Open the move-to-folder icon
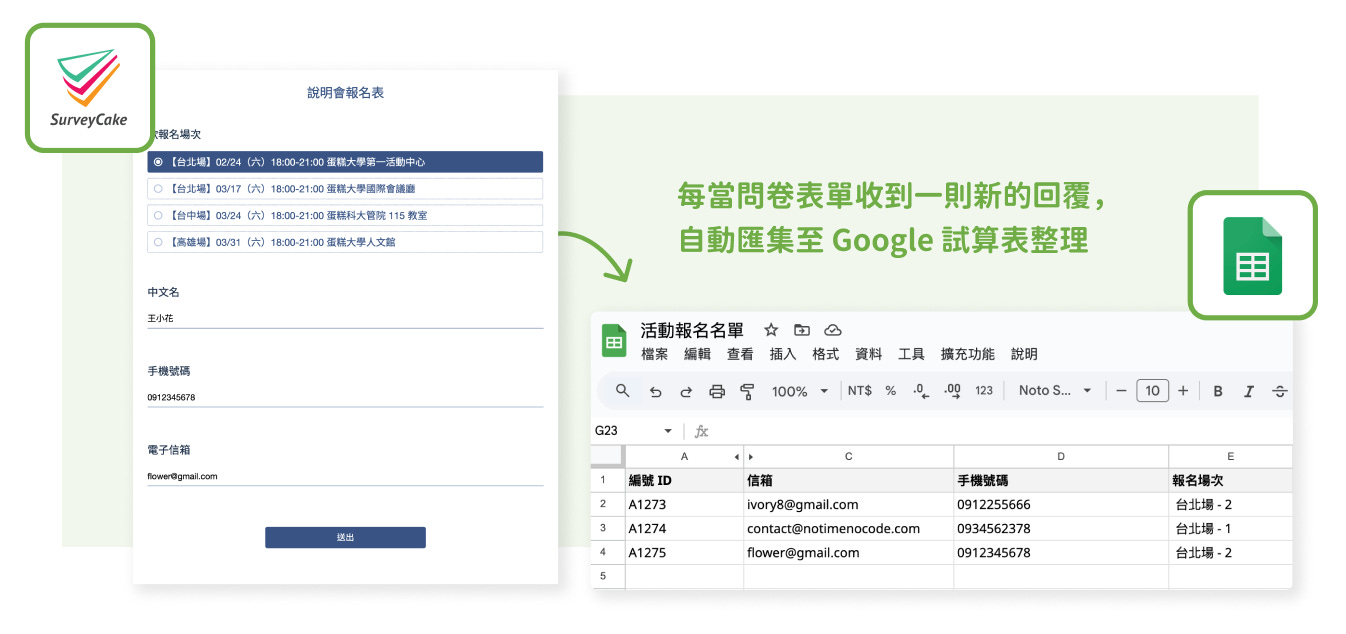This screenshot has height=634, width=1346. [802, 329]
